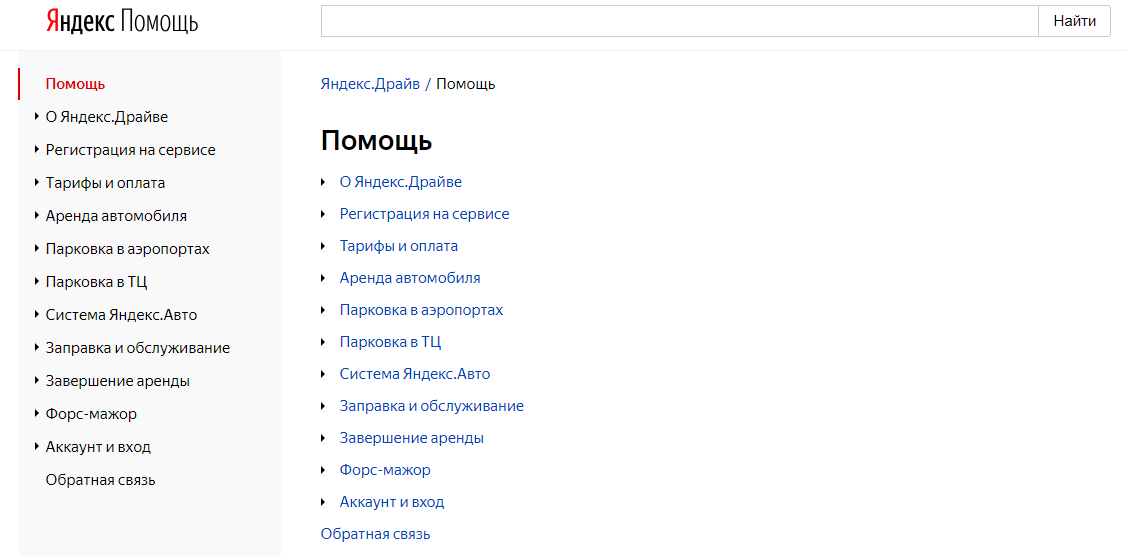Viewport: 1127px width, 556px height.
Task: Follow the blue Тарифы и оплата link
Action: [x=399, y=246]
